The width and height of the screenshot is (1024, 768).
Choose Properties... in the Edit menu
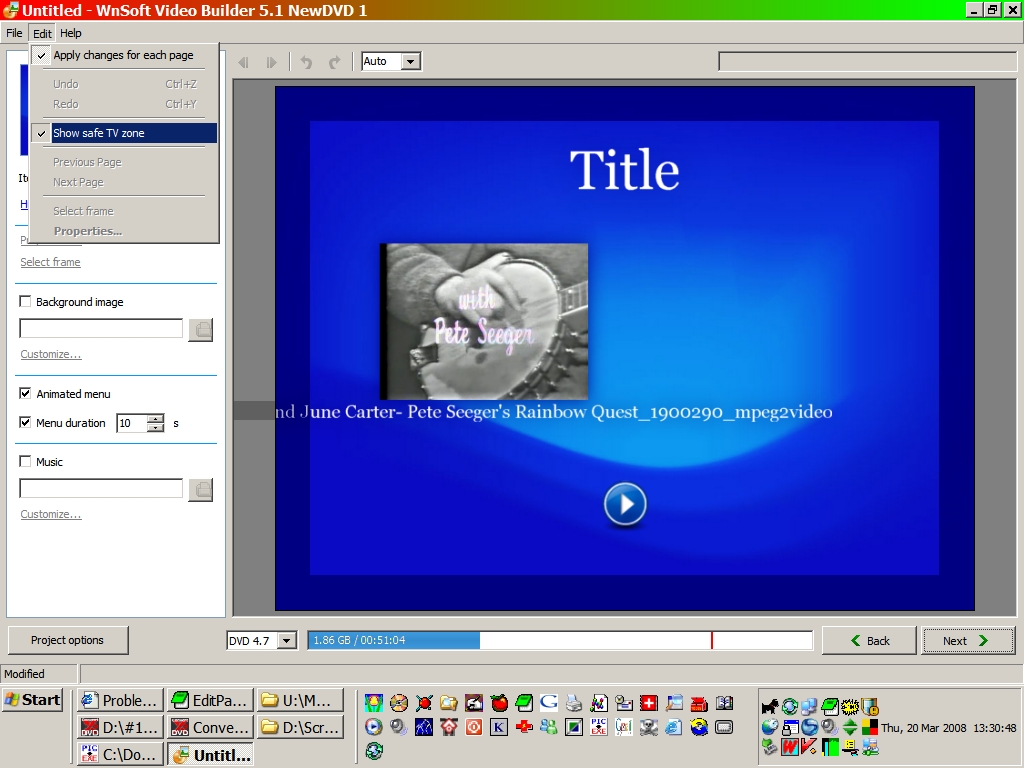click(124, 231)
